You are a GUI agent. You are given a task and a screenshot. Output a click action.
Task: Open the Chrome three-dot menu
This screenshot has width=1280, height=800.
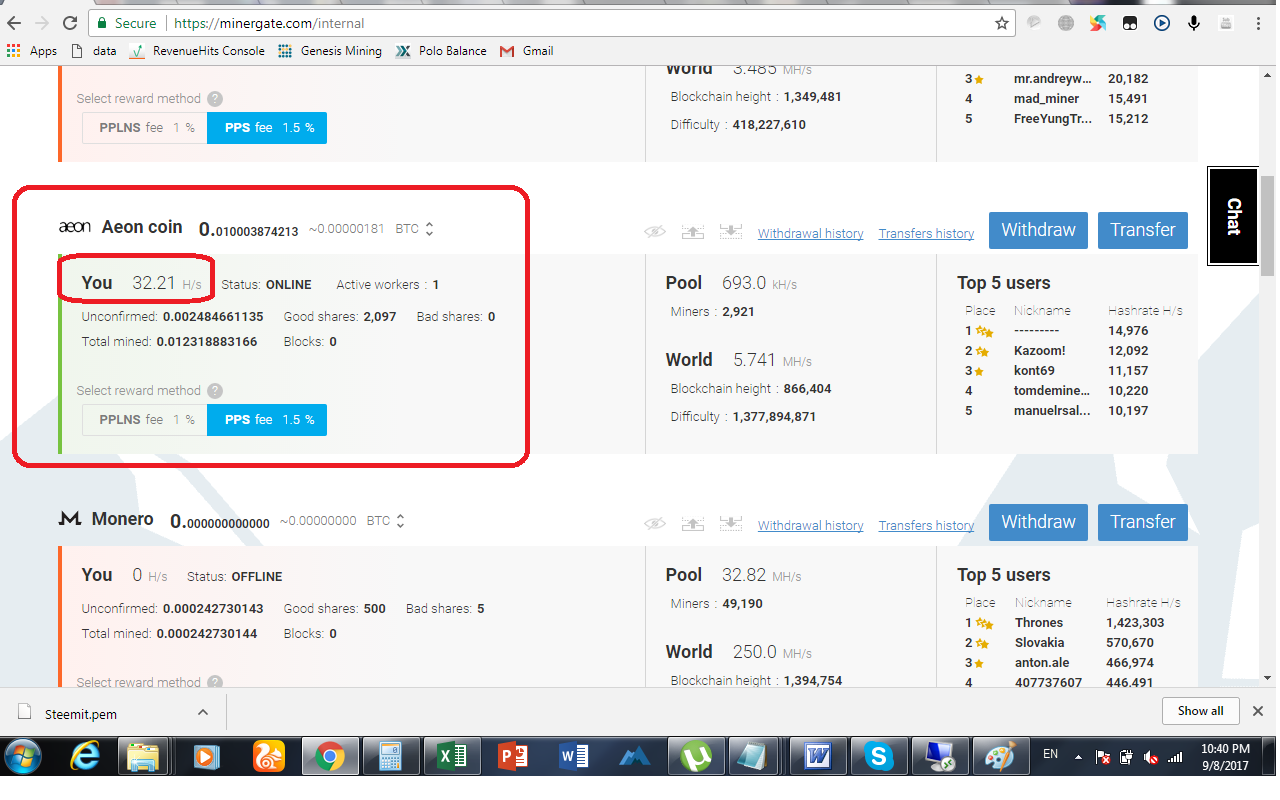pos(1258,23)
